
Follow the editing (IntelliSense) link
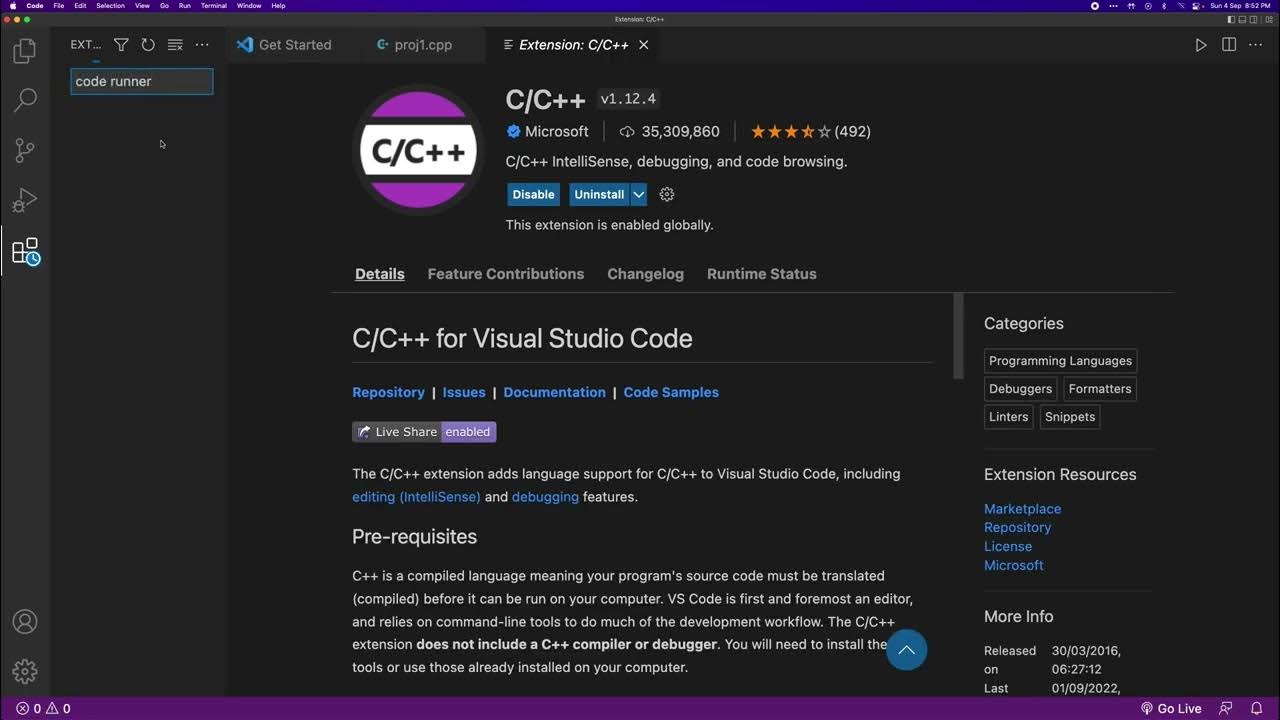point(416,497)
